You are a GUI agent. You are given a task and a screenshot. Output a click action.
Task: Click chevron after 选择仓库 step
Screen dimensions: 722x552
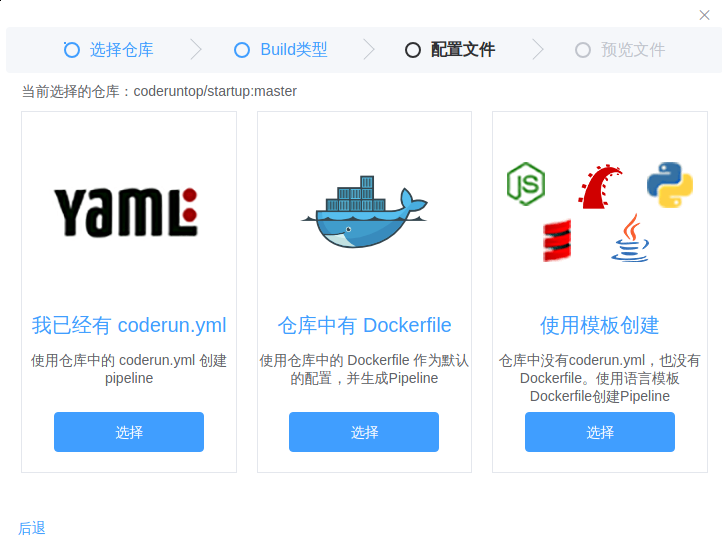coord(196,50)
